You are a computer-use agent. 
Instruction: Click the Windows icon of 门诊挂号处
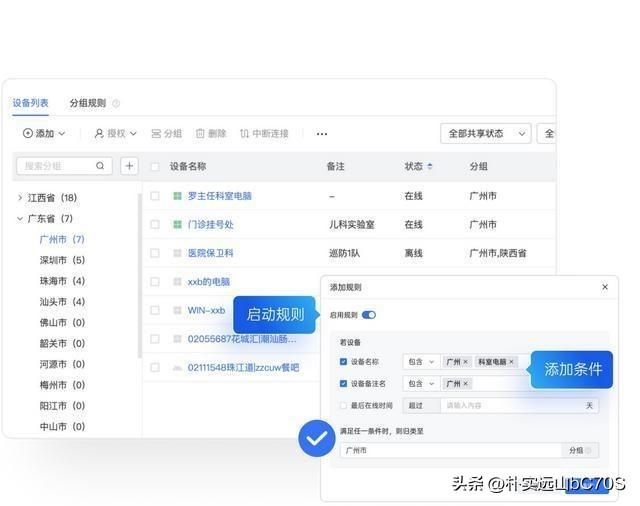click(177, 224)
